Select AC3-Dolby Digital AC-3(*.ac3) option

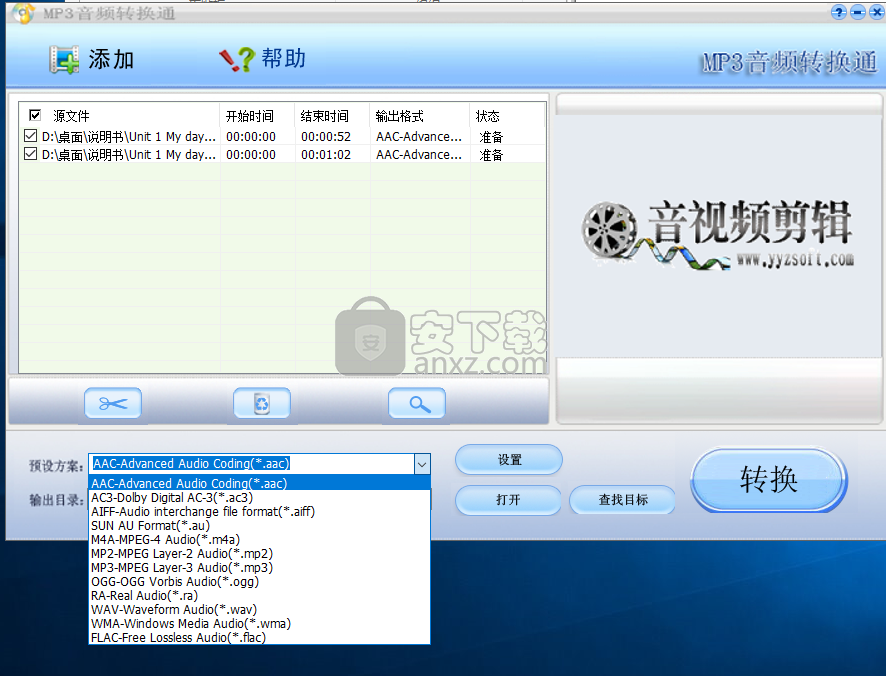[x=260, y=497]
